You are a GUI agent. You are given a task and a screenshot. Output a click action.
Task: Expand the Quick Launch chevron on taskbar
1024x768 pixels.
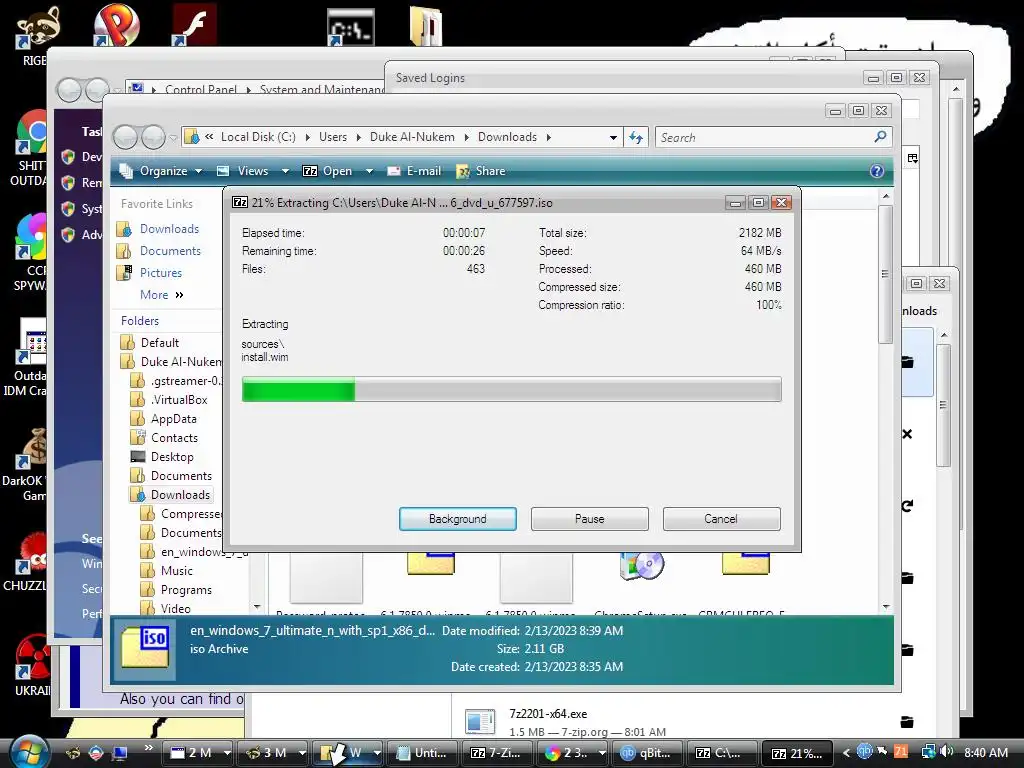pos(148,748)
